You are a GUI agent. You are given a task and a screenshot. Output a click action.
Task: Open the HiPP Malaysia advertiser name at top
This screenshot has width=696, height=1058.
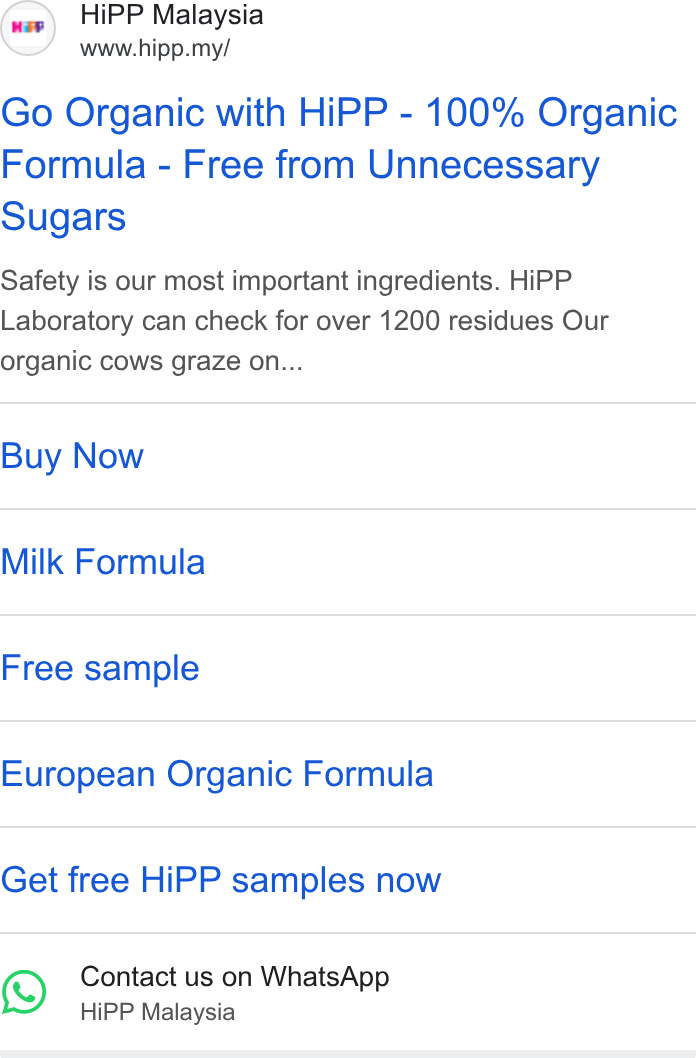(x=171, y=15)
